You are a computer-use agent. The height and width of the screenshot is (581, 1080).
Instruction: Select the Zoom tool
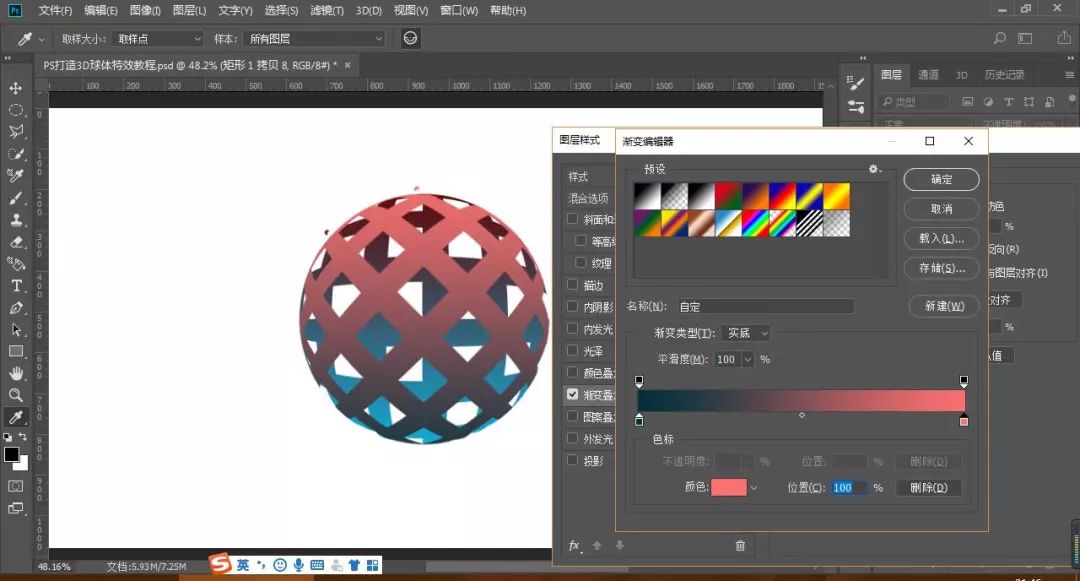16,395
